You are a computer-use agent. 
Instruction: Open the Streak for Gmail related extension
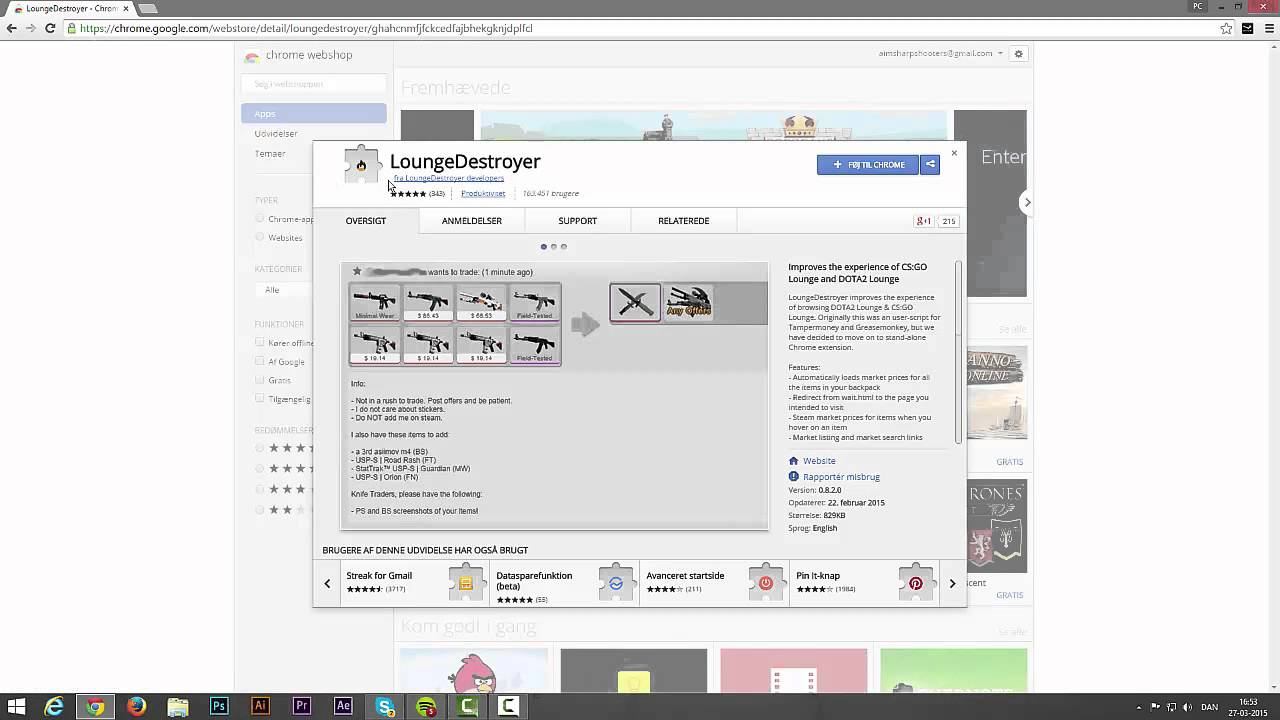(x=415, y=583)
